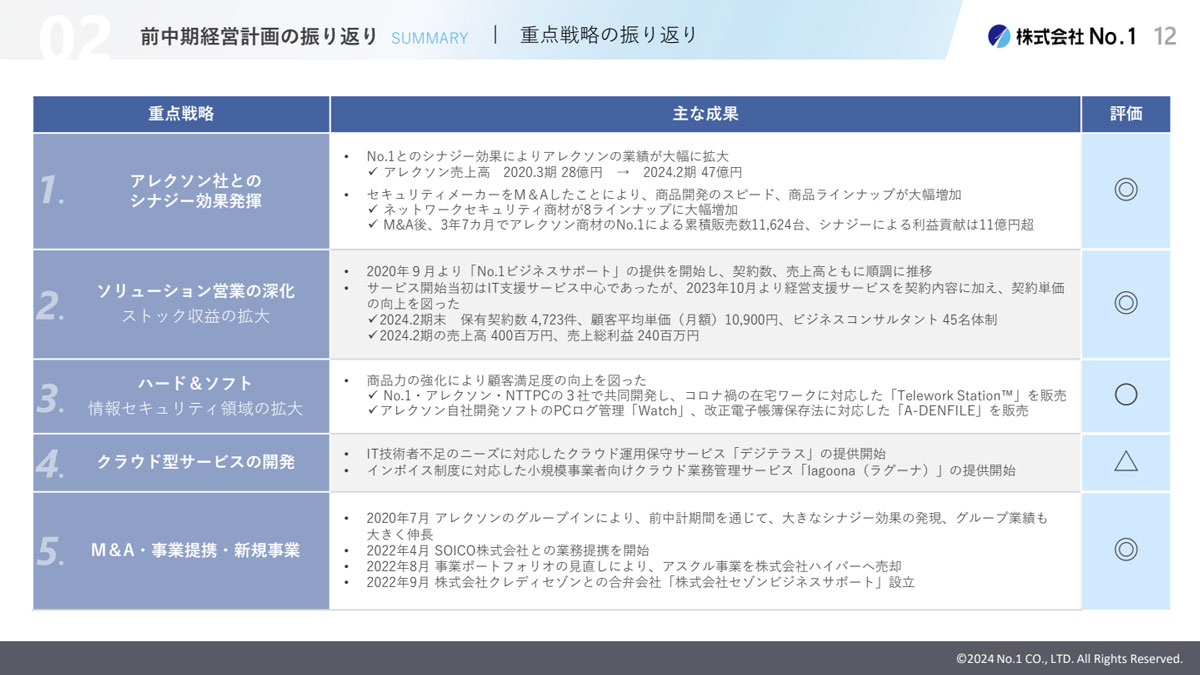The image size is (1200, 675).
Task: Click the line 2024.2期の売上高 400百万円
Action: tap(533, 335)
